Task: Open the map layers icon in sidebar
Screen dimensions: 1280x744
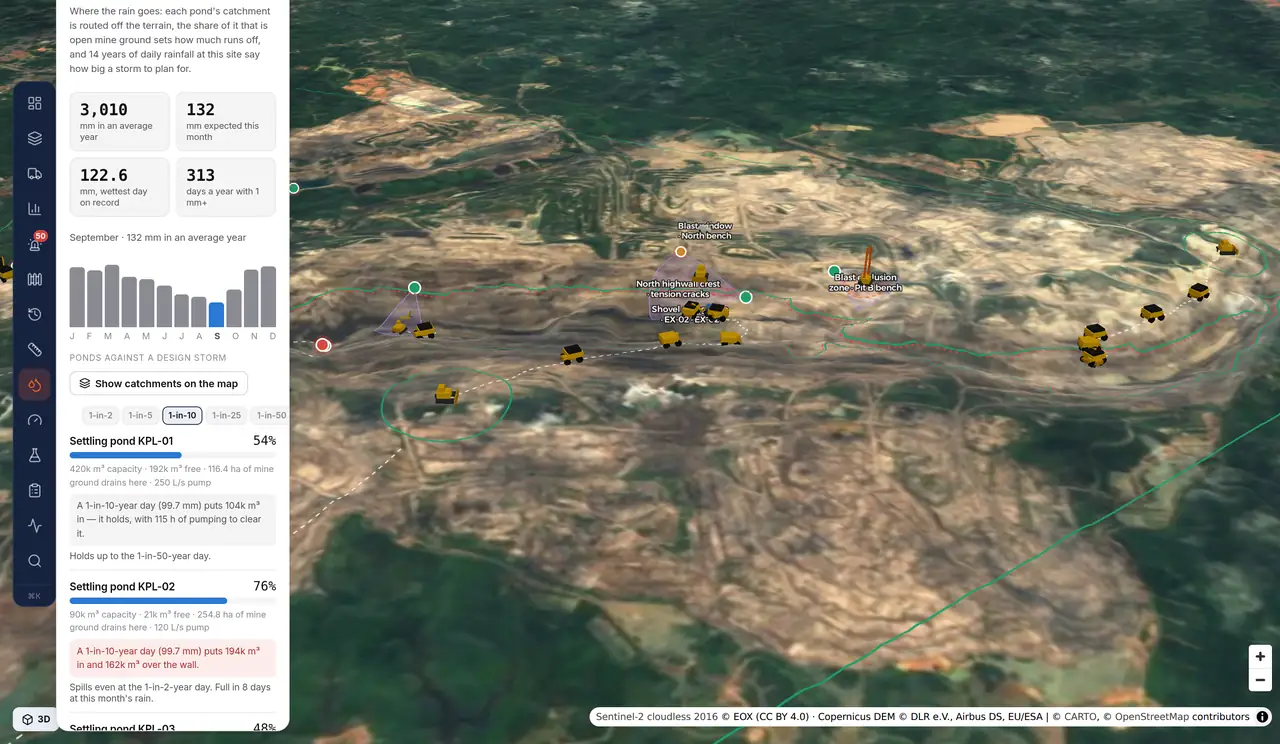Action: (x=35, y=139)
